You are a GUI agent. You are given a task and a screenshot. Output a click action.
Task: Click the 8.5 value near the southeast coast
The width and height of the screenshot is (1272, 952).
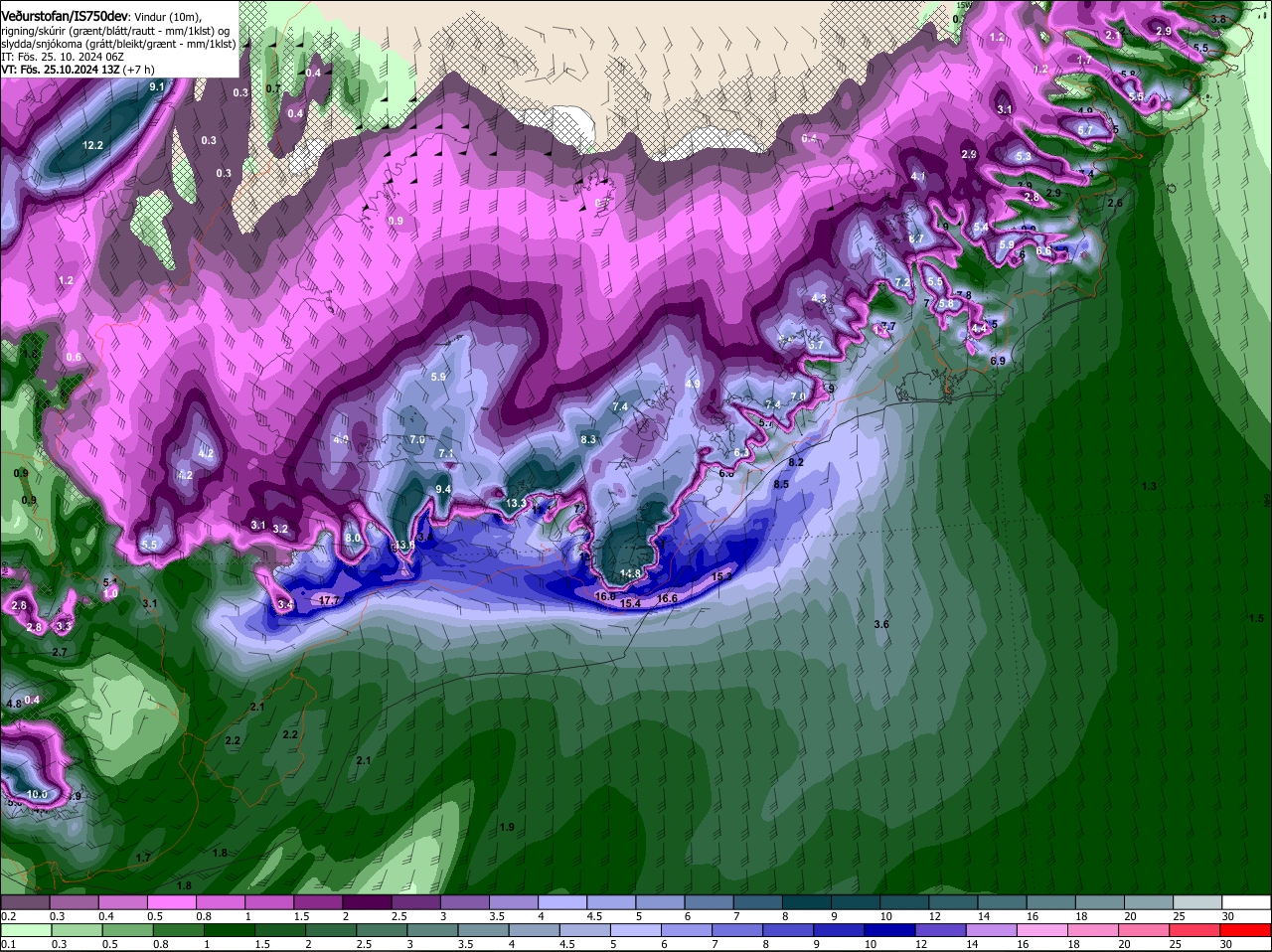(781, 484)
